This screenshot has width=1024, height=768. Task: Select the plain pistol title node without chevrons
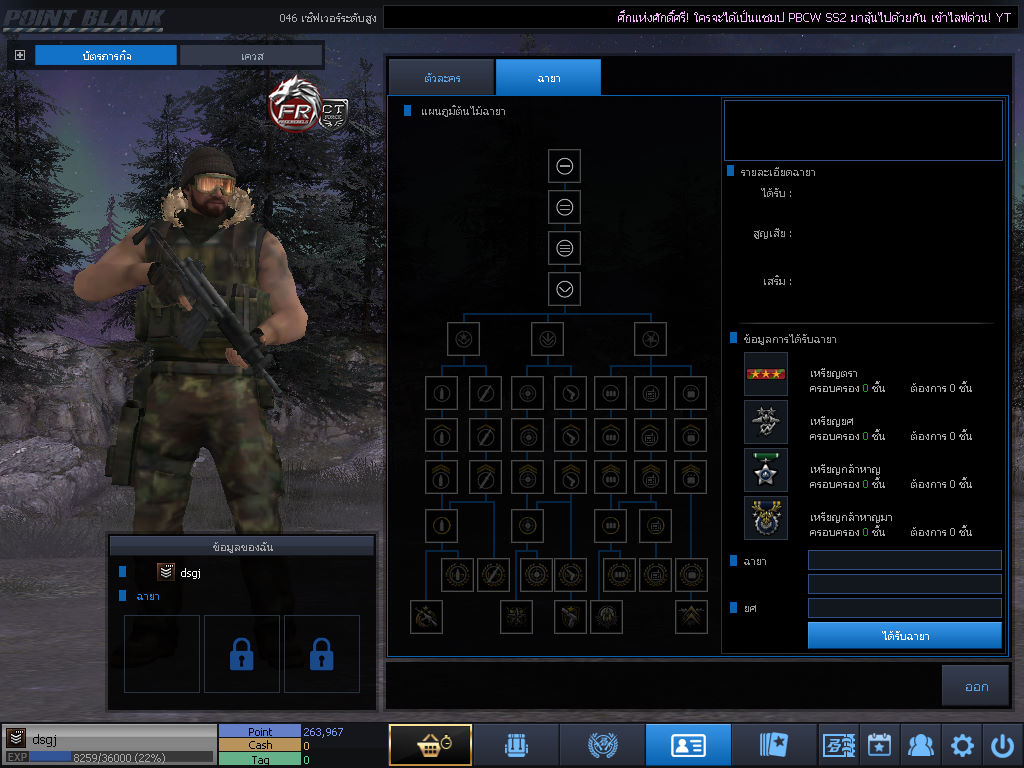[570, 393]
